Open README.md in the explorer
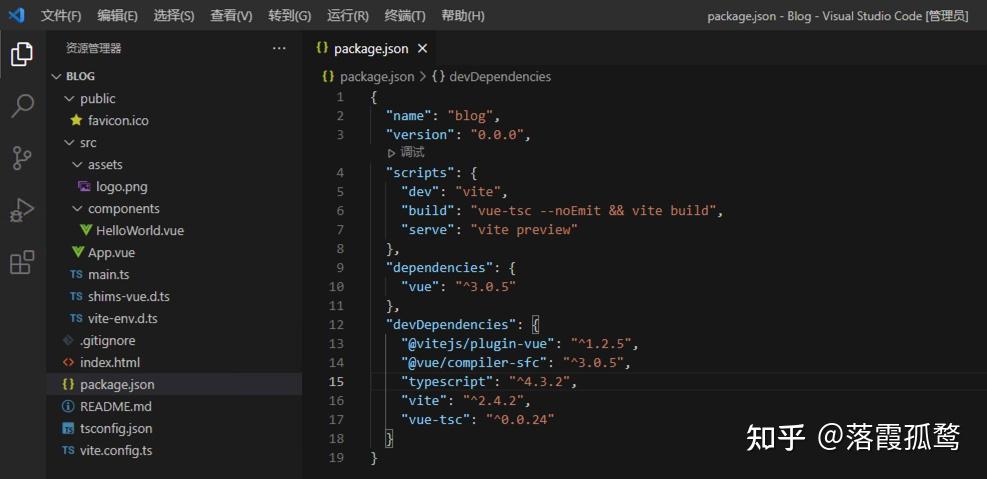 click(x=116, y=407)
